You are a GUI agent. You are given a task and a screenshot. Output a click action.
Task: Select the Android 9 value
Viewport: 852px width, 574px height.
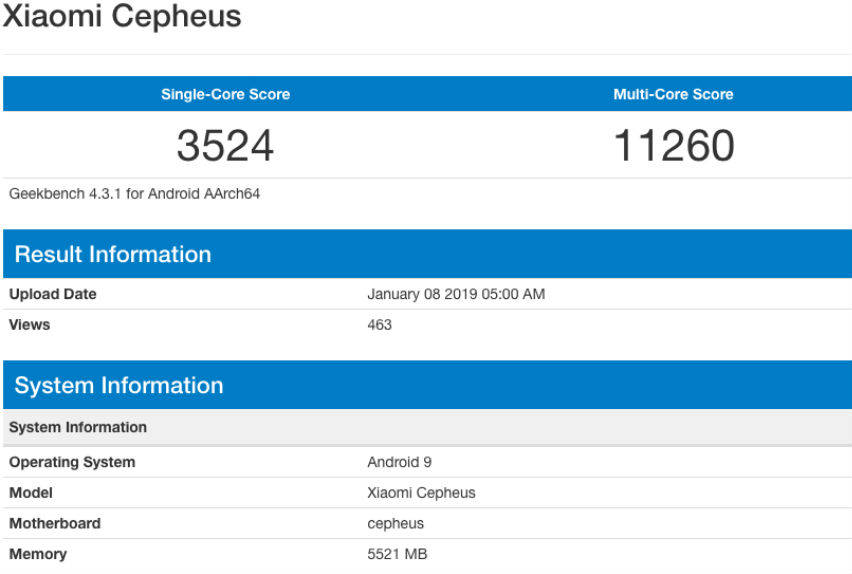pos(399,462)
